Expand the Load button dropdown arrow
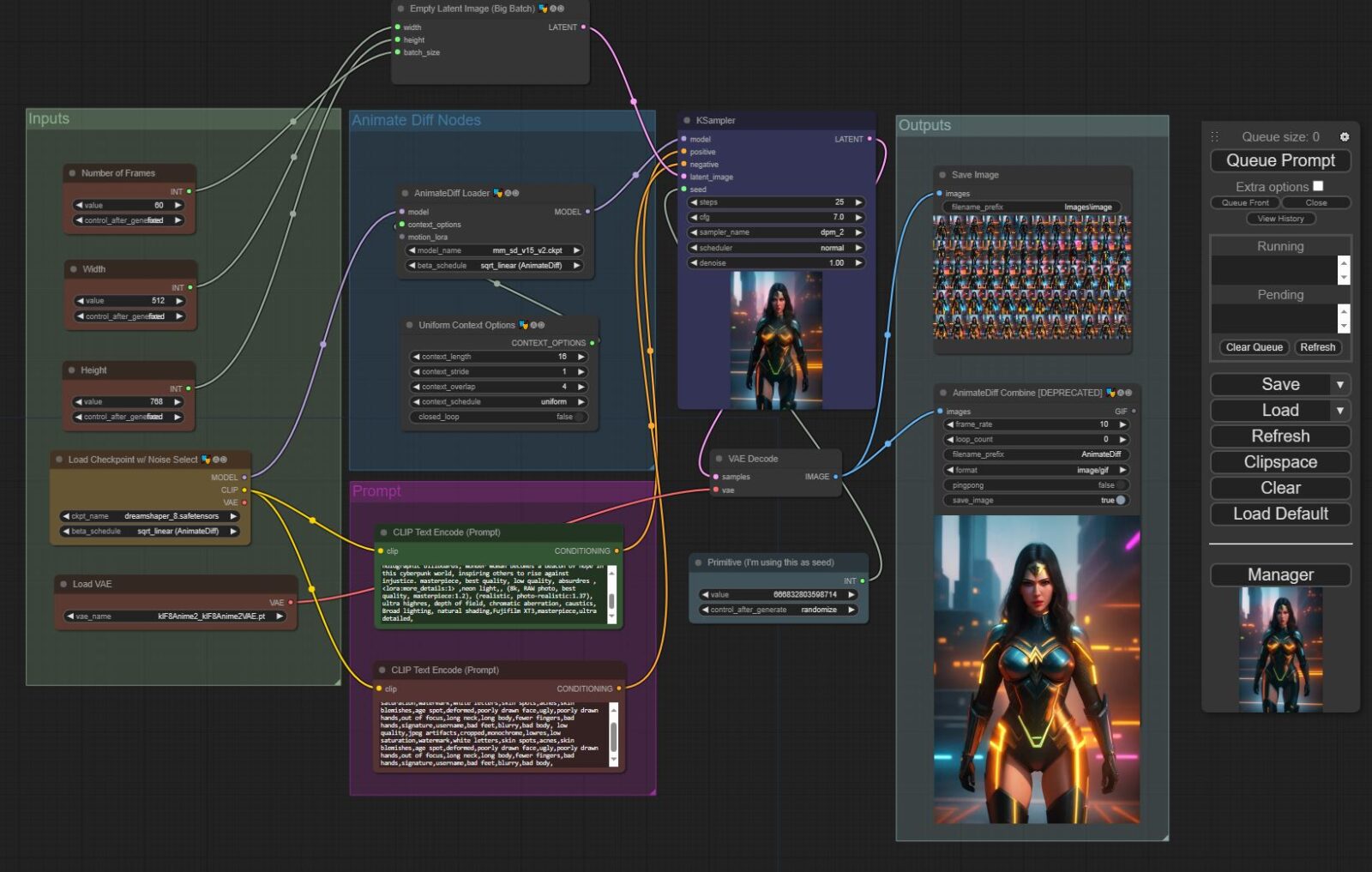 click(x=1339, y=411)
